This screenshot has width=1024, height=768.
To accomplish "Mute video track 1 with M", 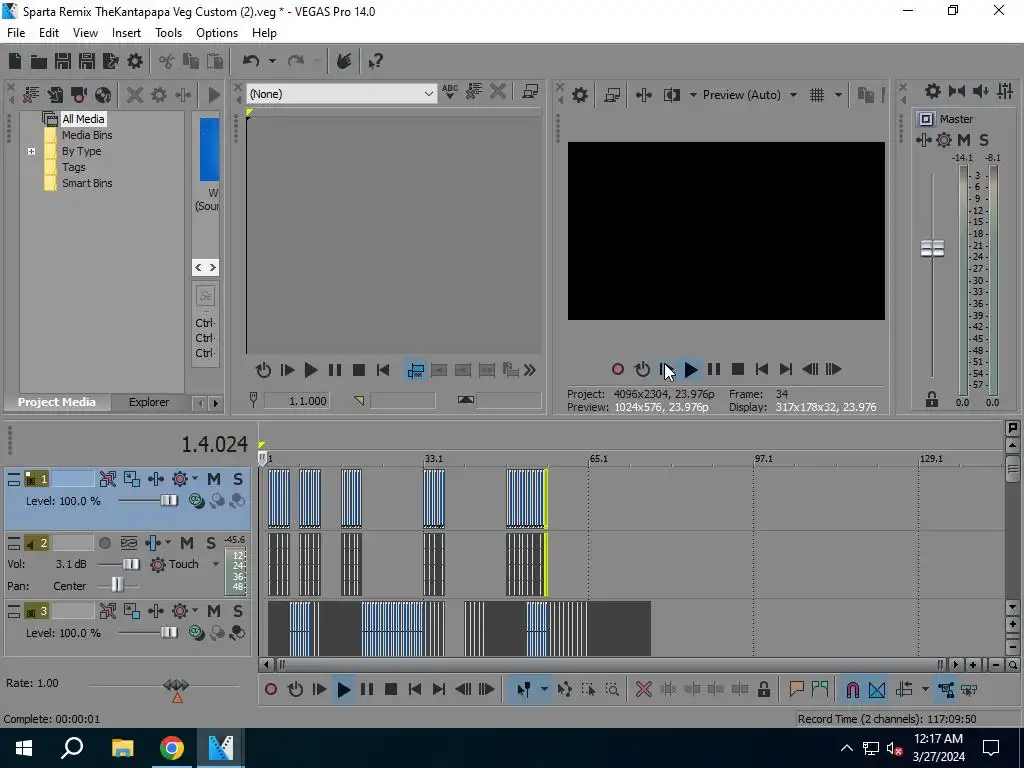I will tap(214, 479).
